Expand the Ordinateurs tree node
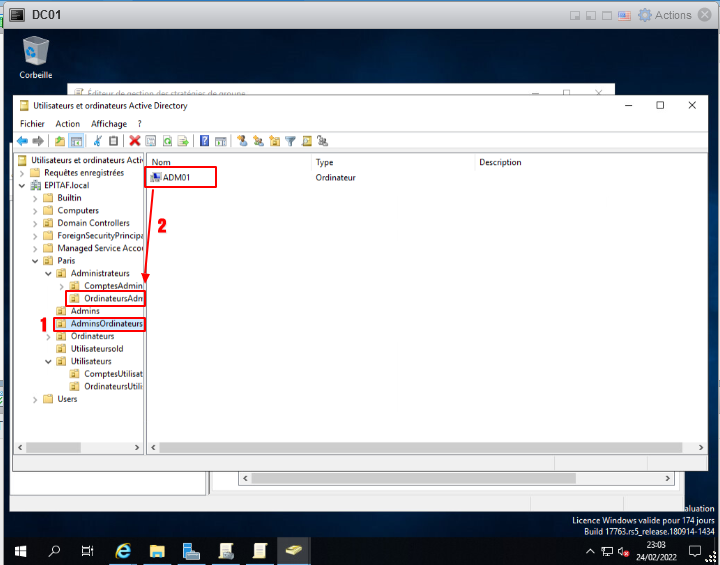 coord(49,337)
